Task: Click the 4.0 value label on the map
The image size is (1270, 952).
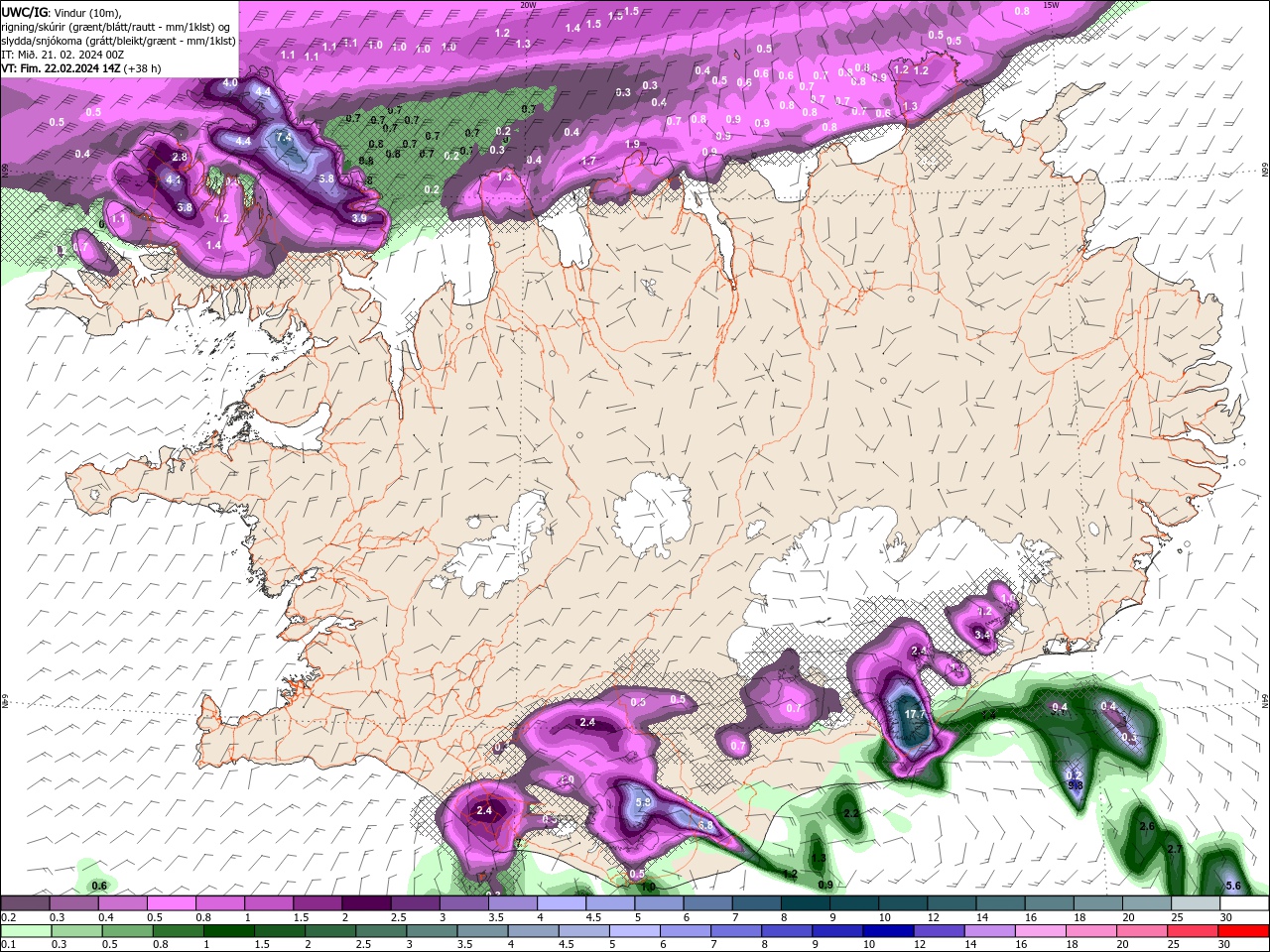Action: tap(229, 82)
